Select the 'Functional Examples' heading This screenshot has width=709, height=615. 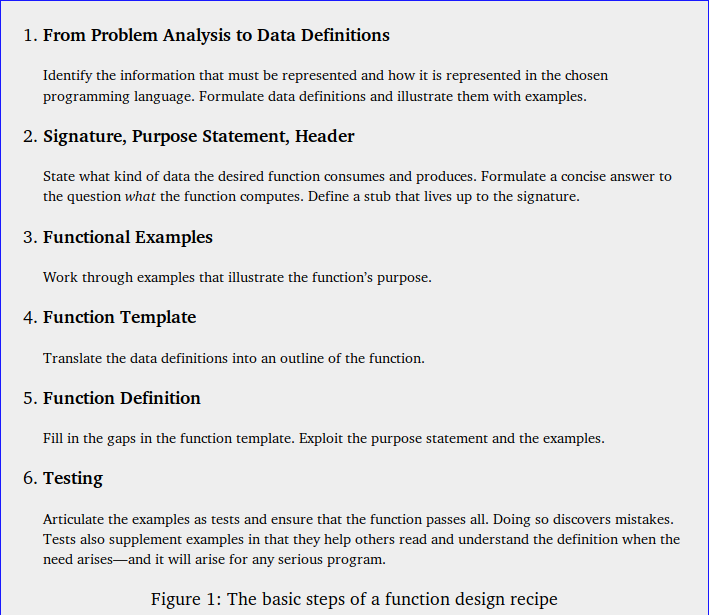[128, 237]
